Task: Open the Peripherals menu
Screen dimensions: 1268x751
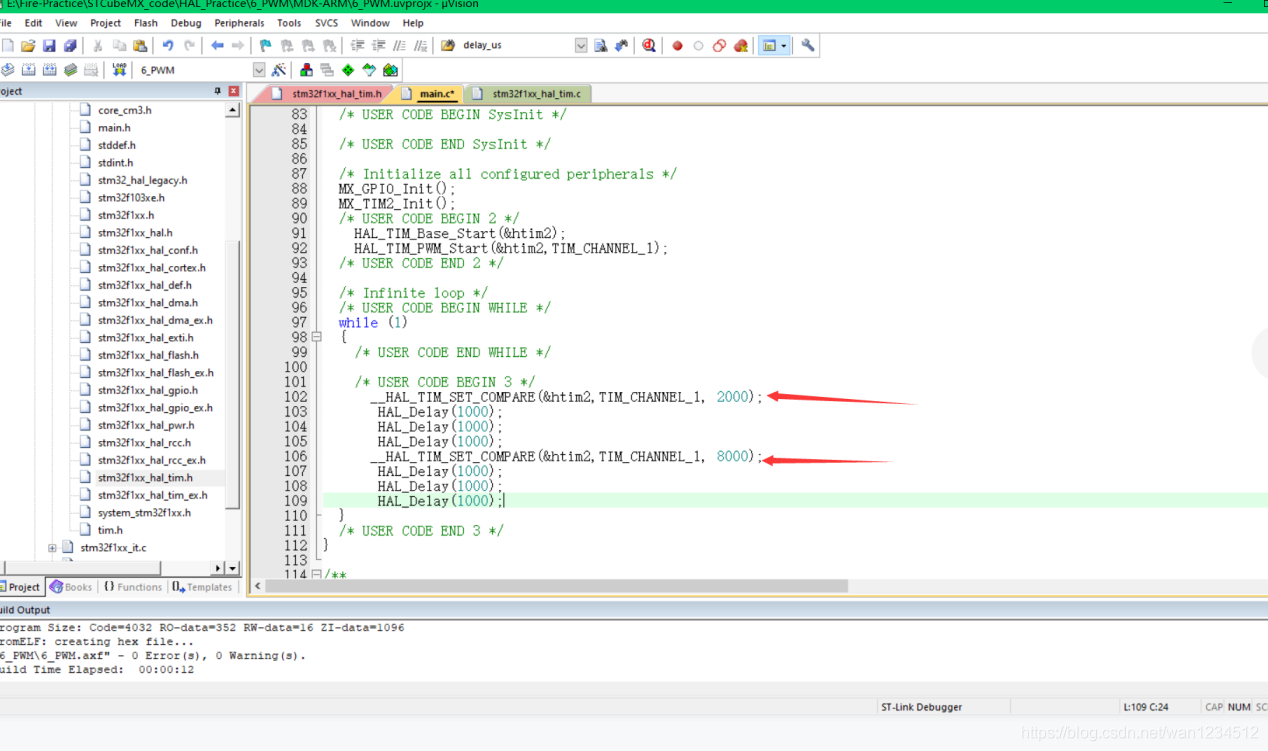Action: tap(239, 23)
